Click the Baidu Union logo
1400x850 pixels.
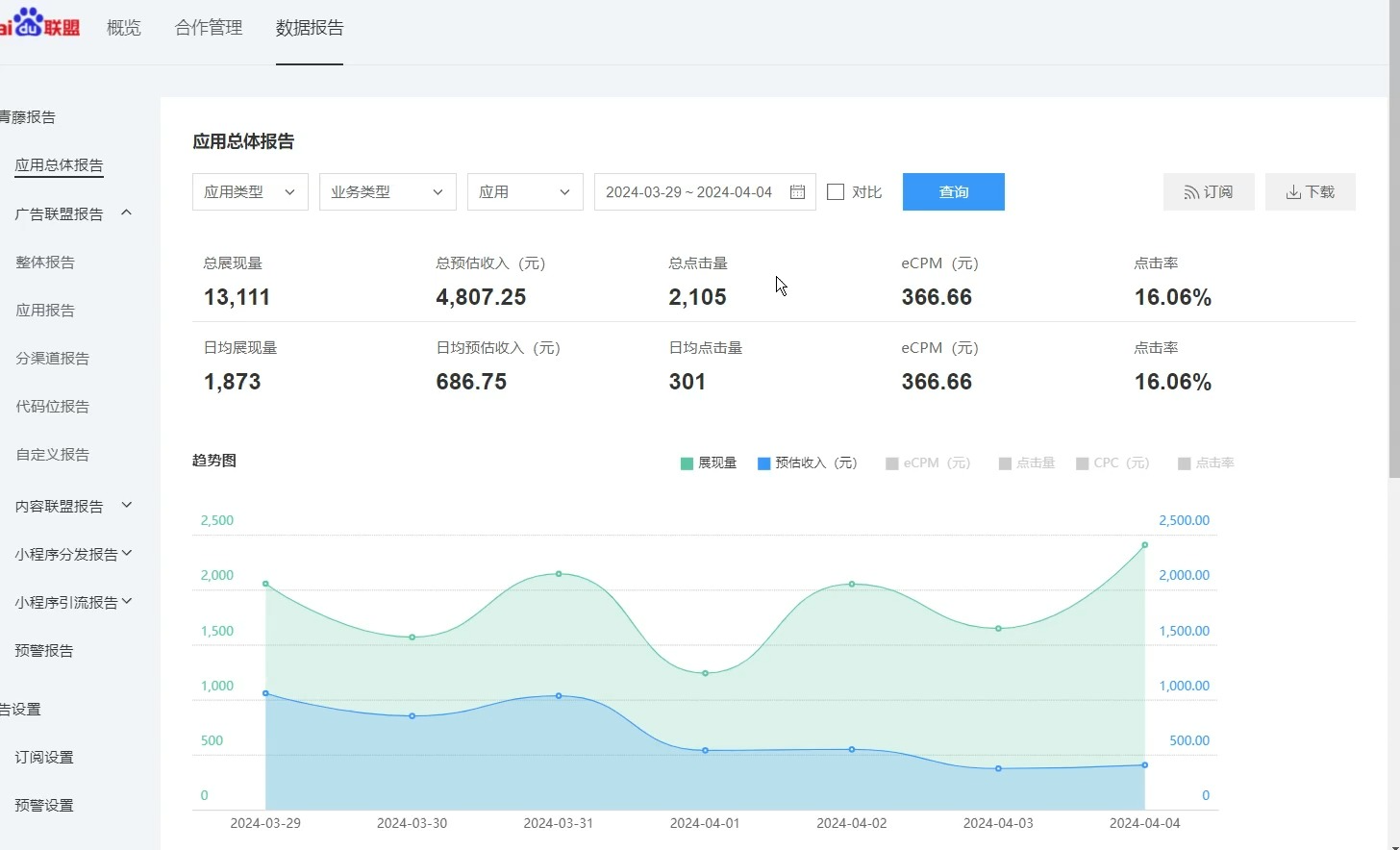(x=39, y=22)
